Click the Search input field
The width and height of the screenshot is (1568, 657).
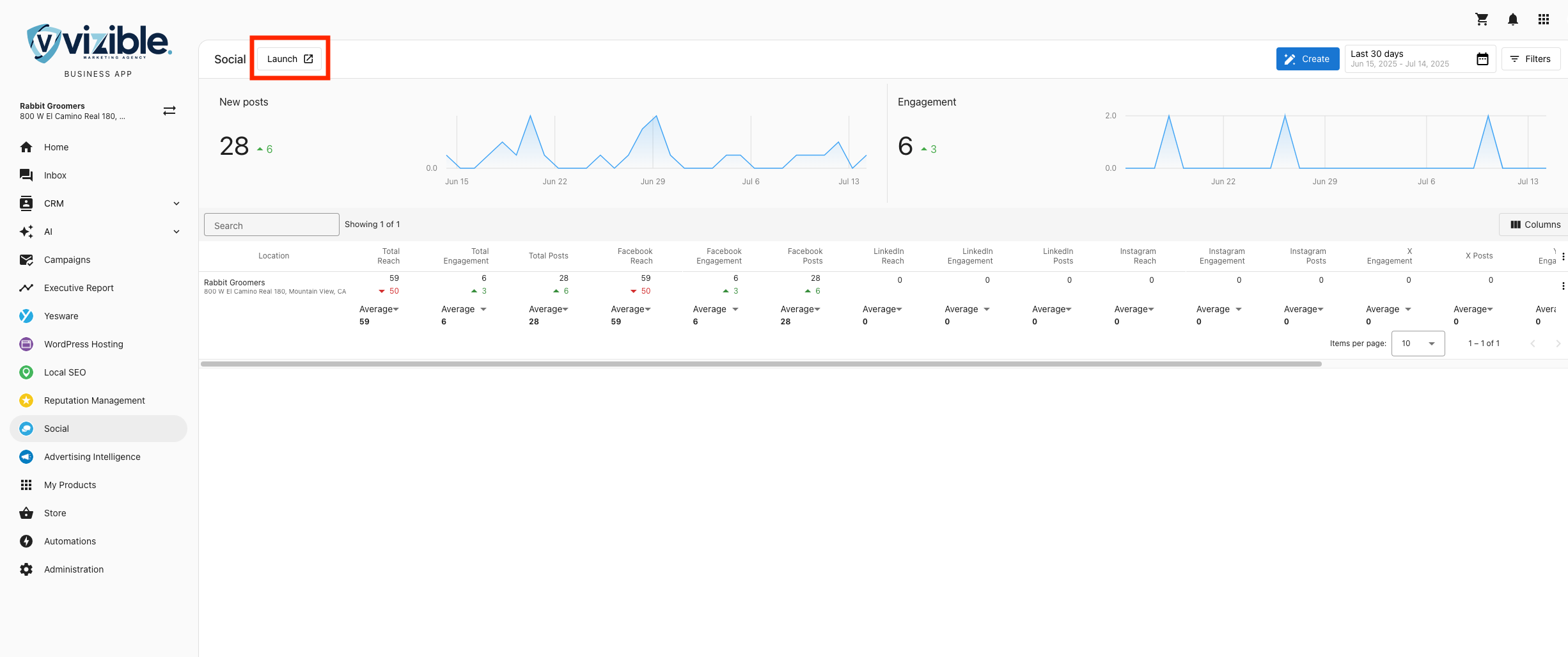(x=271, y=225)
